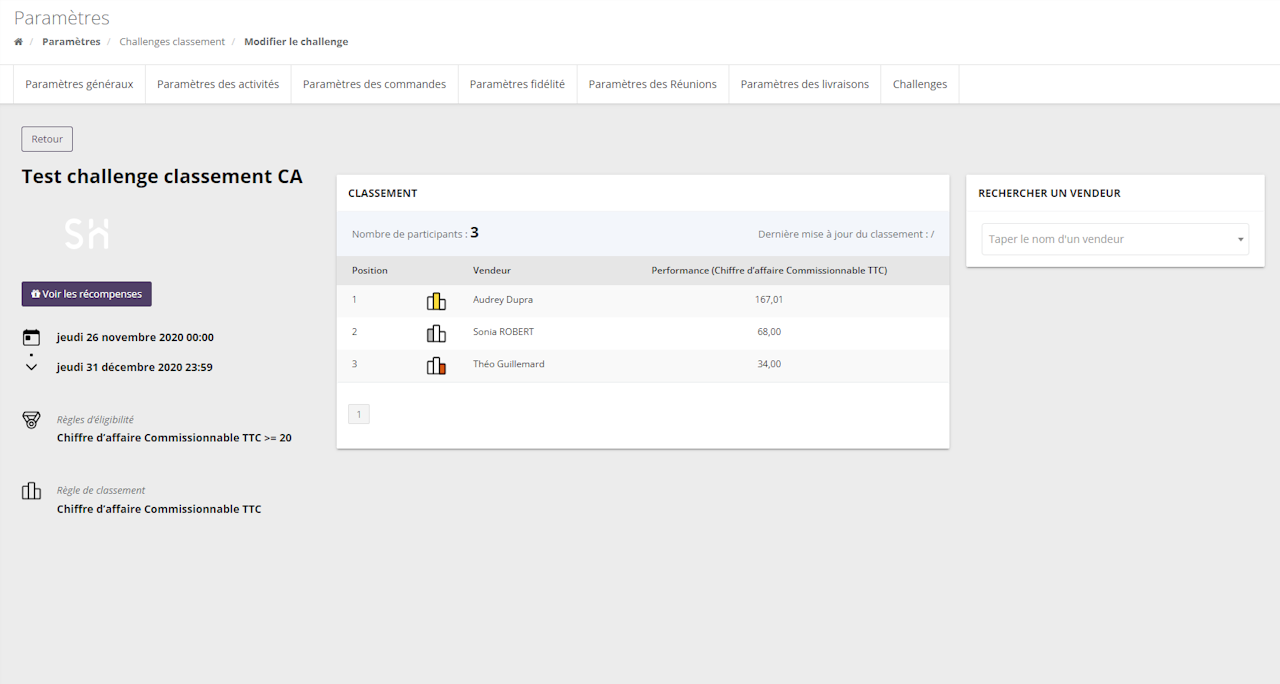
Task: Click the 'Voir les récompenses' button
Action: coord(87,295)
